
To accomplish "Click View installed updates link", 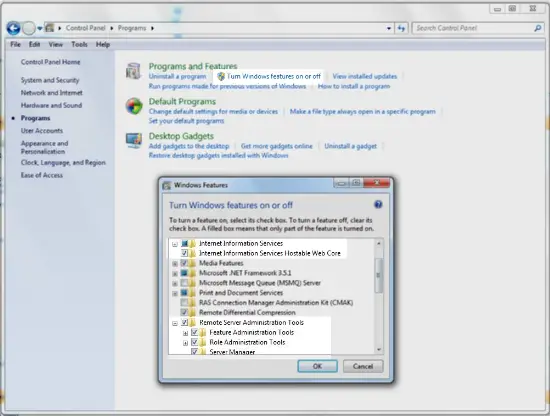I will (x=365, y=76).
